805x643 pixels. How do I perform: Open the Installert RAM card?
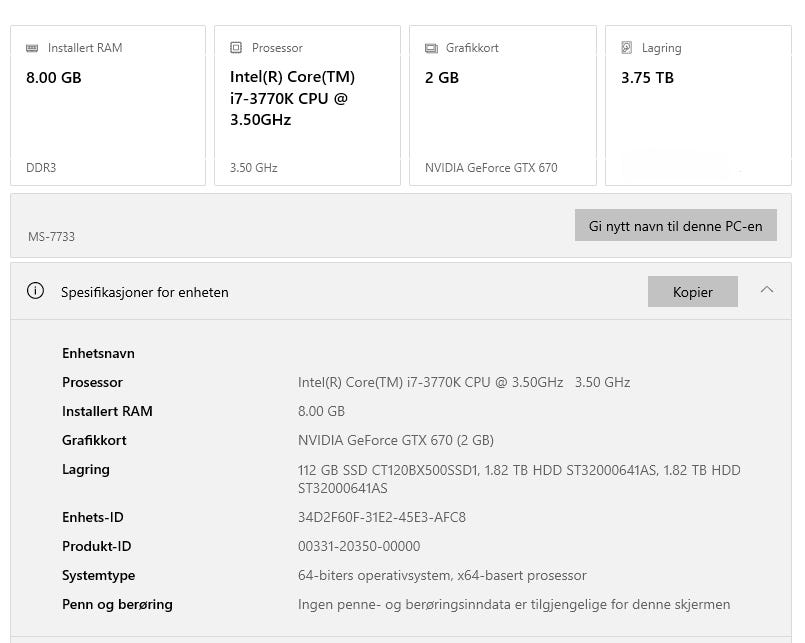[x=108, y=105]
